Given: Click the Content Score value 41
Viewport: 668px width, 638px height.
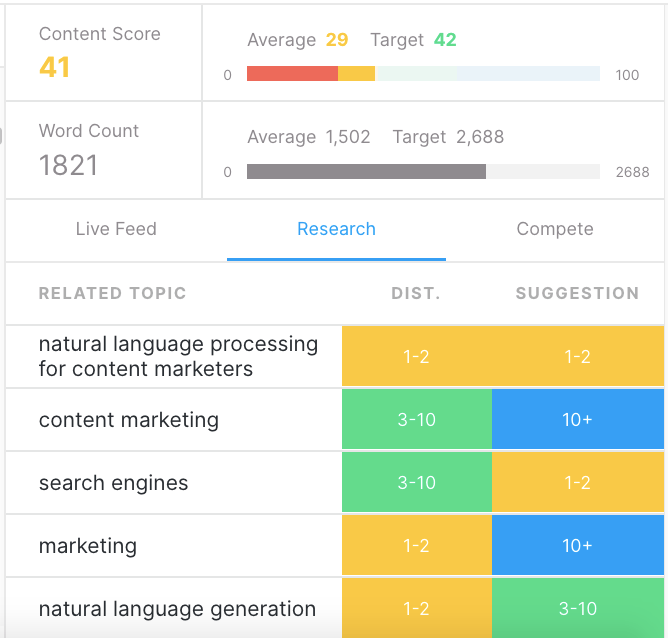Looking at the screenshot, I should point(54,67).
